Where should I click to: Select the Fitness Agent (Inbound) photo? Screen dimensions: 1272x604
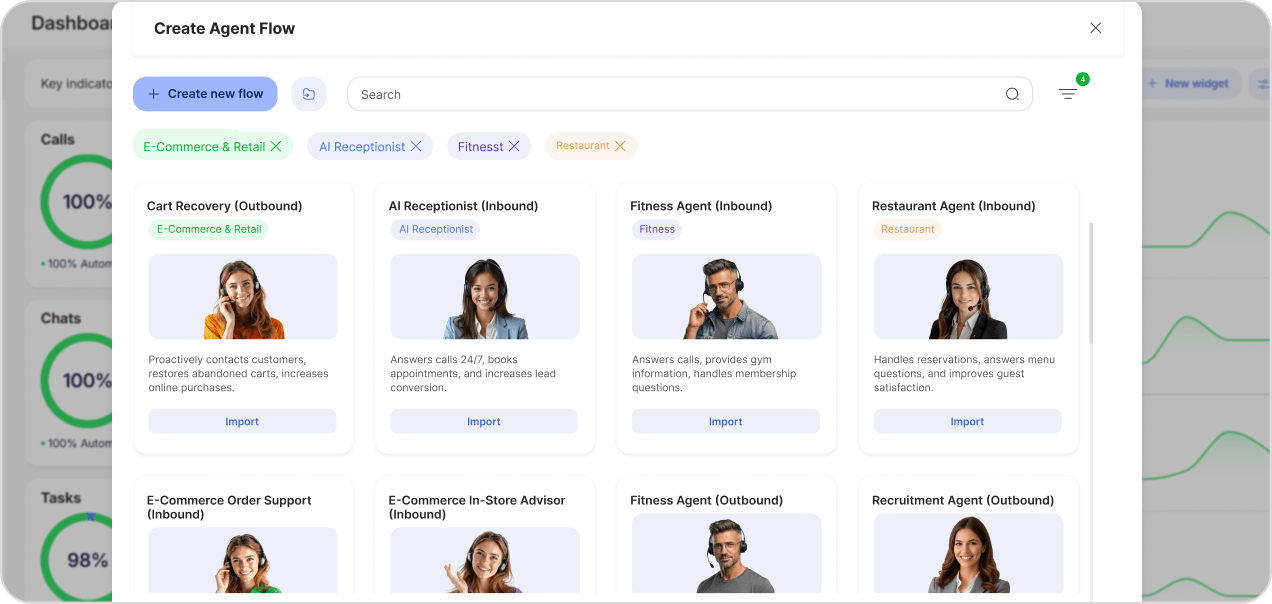[x=727, y=297]
